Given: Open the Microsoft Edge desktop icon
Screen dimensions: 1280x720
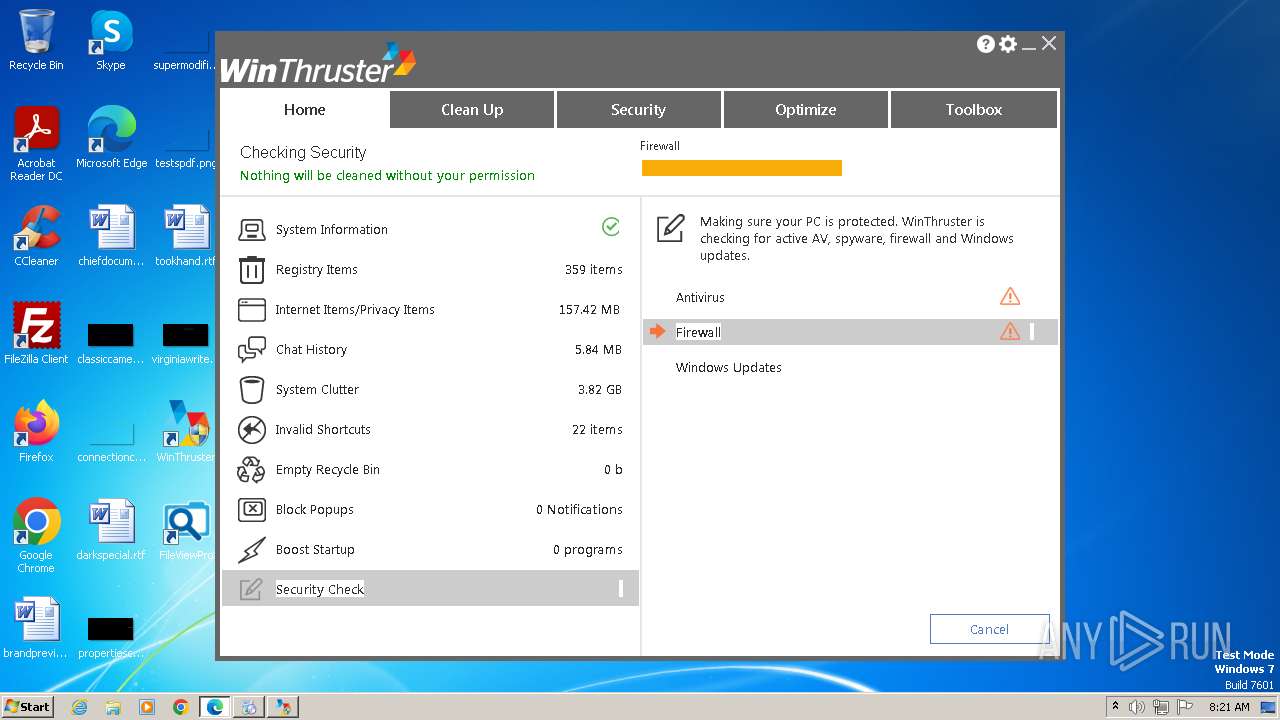Looking at the screenshot, I should (x=111, y=138).
